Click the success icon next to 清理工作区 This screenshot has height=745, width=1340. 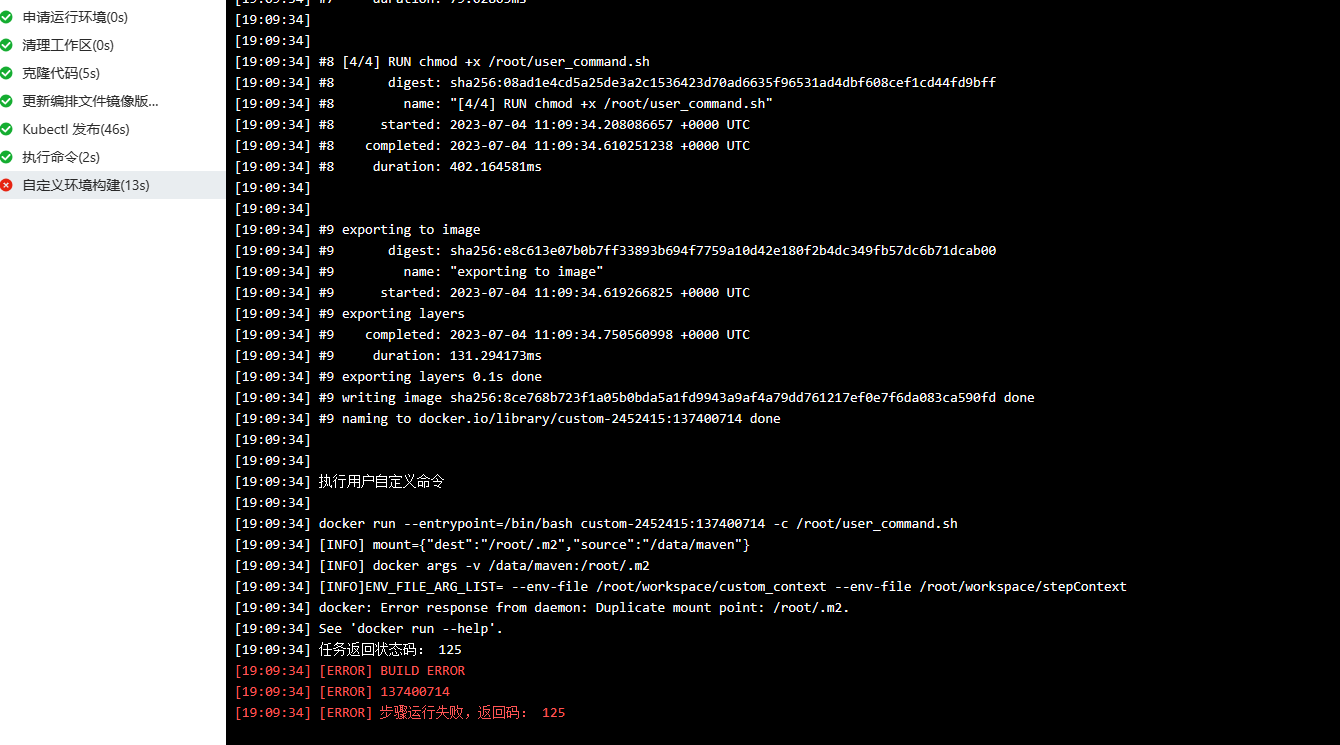coord(7,45)
